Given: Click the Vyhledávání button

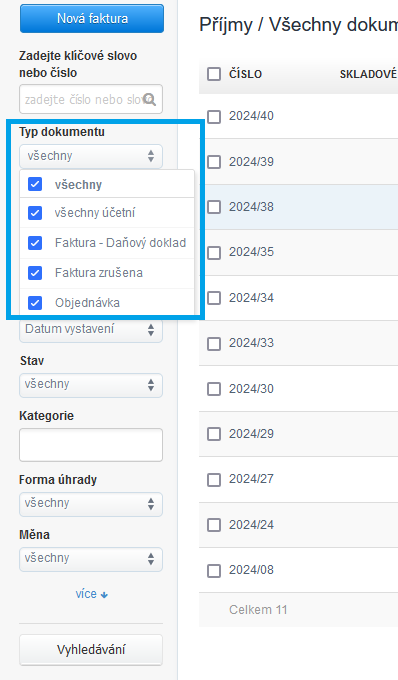Looking at the screenshot, I should point(91,650).
